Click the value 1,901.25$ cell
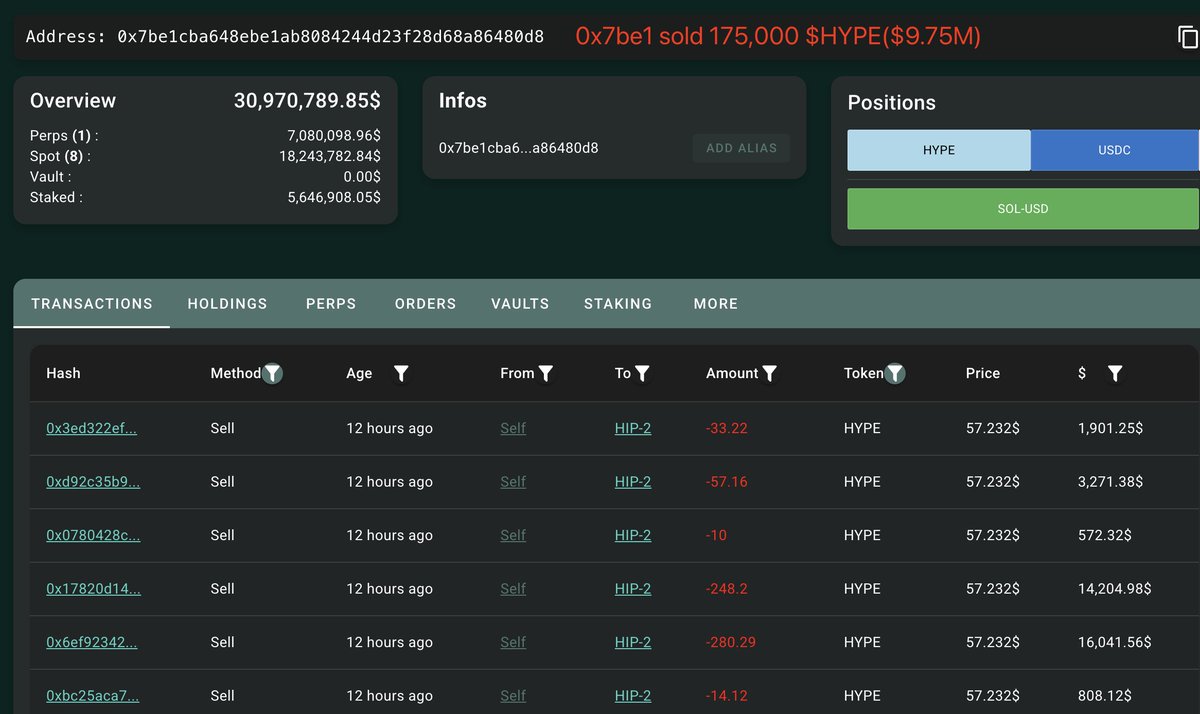 click(1110, 428)
